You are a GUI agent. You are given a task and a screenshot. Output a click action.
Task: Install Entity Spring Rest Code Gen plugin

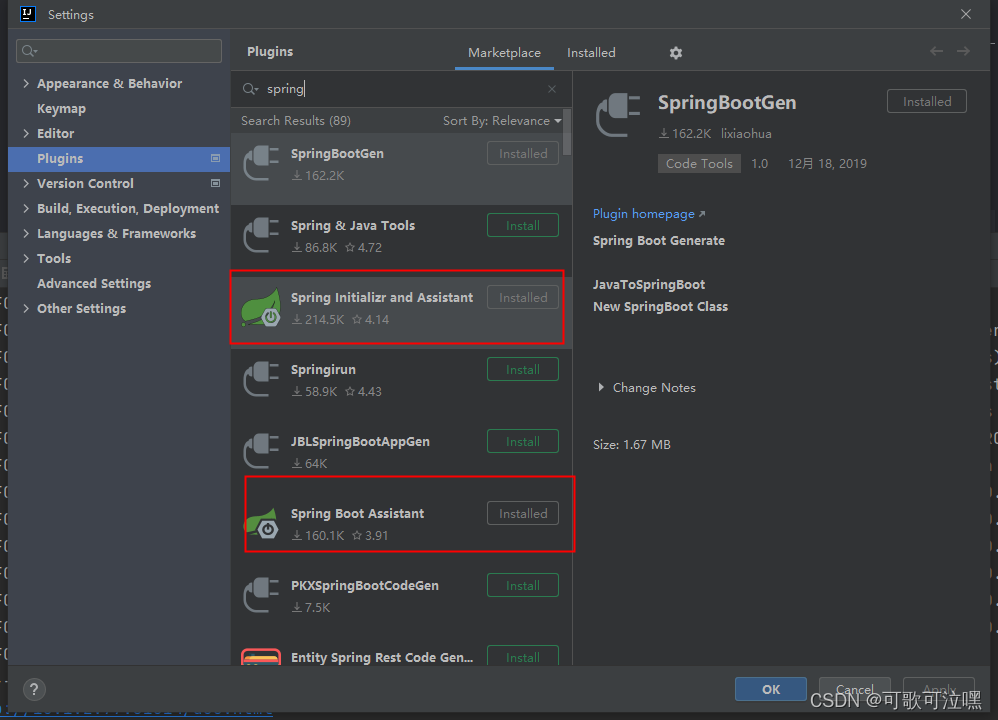point(523,656)
